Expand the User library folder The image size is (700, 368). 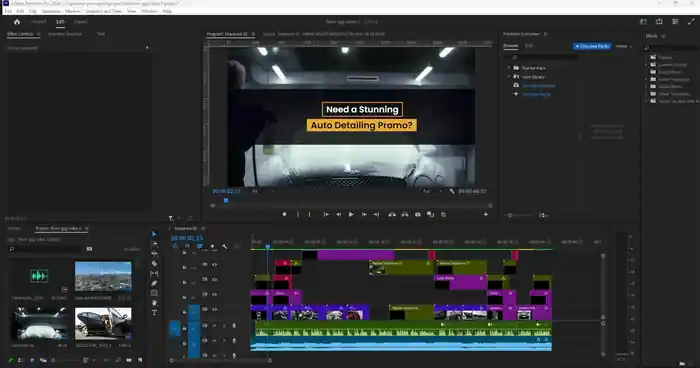[x=509, y=77]
